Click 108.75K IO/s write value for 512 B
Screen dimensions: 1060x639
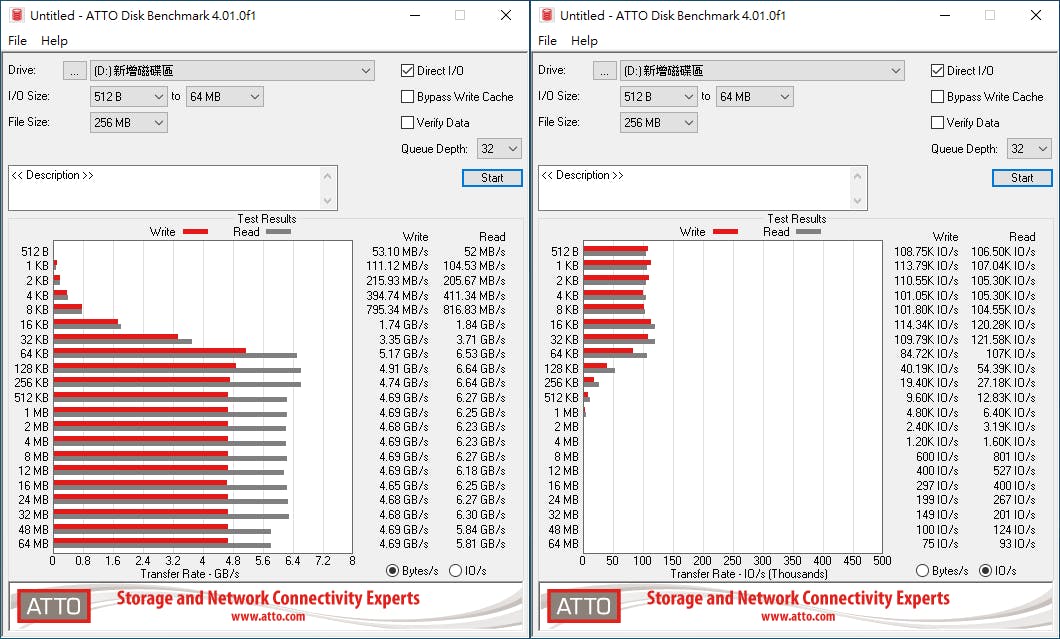[x=926, y=252]
